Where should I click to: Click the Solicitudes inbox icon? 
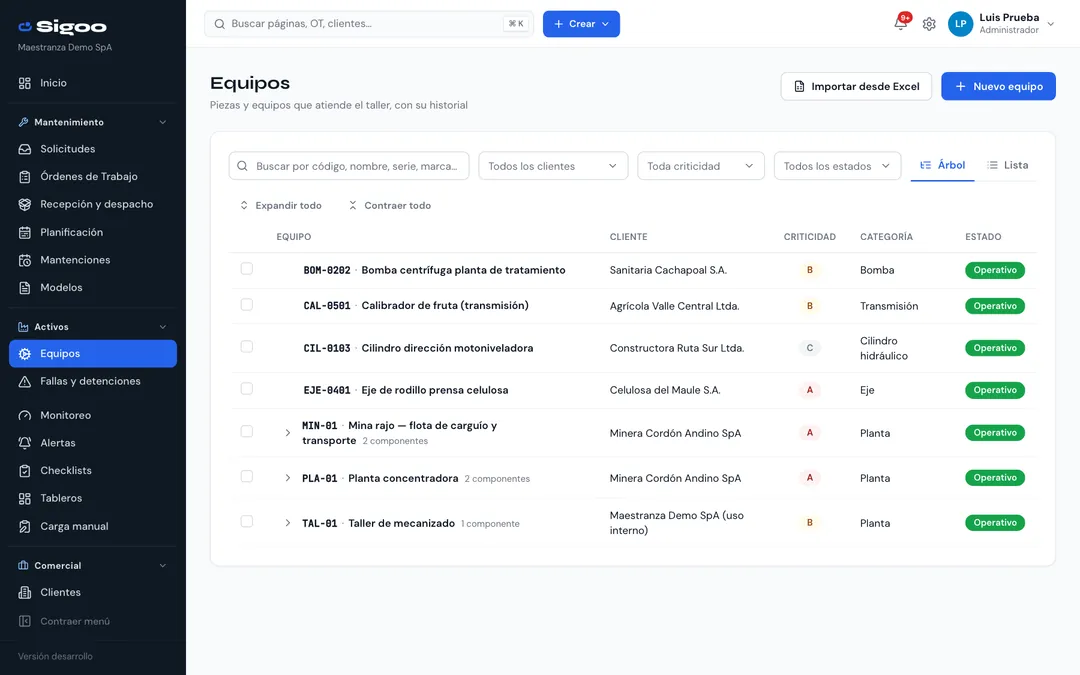coord(25,149)
